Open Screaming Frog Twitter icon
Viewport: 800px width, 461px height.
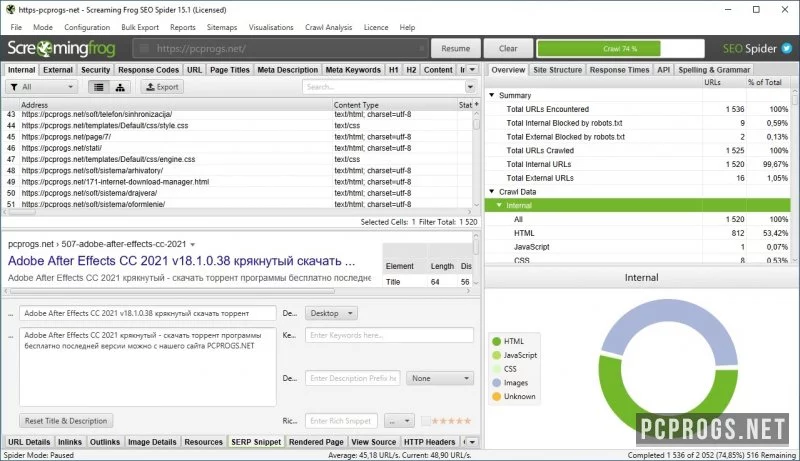(787, 48)
